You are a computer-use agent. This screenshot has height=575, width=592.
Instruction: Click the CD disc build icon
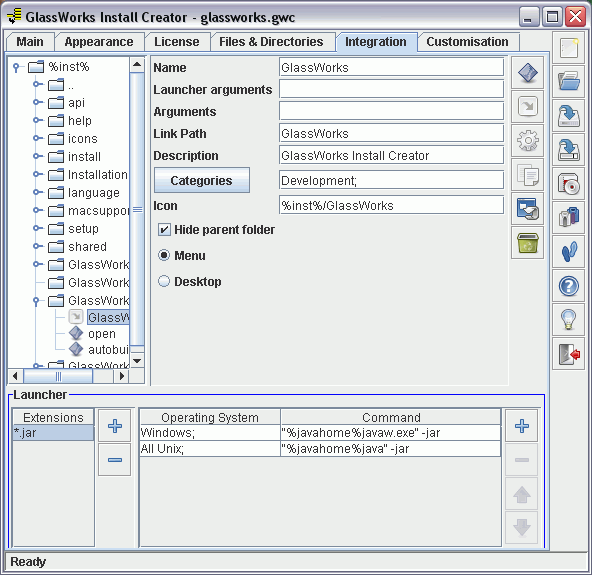(569, 183)
